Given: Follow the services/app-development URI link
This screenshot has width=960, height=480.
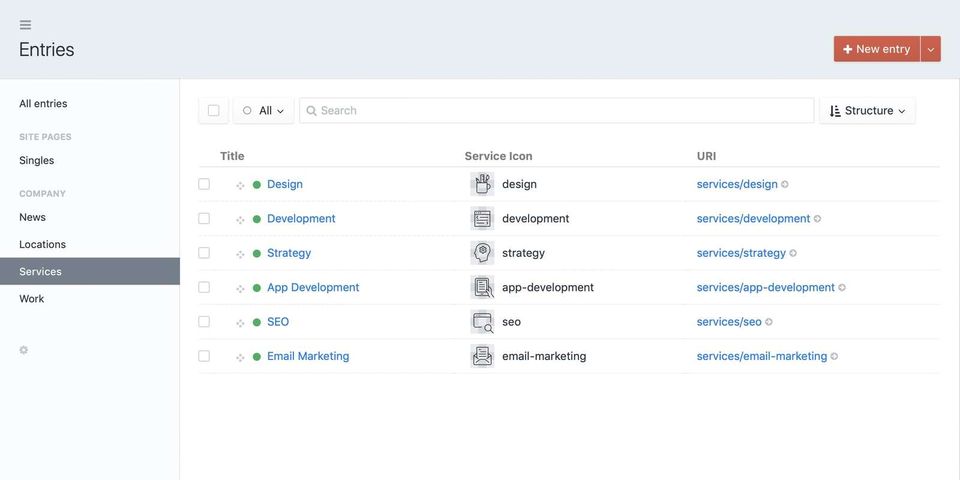Looking at the screenshot, I should tap(766, 287).
